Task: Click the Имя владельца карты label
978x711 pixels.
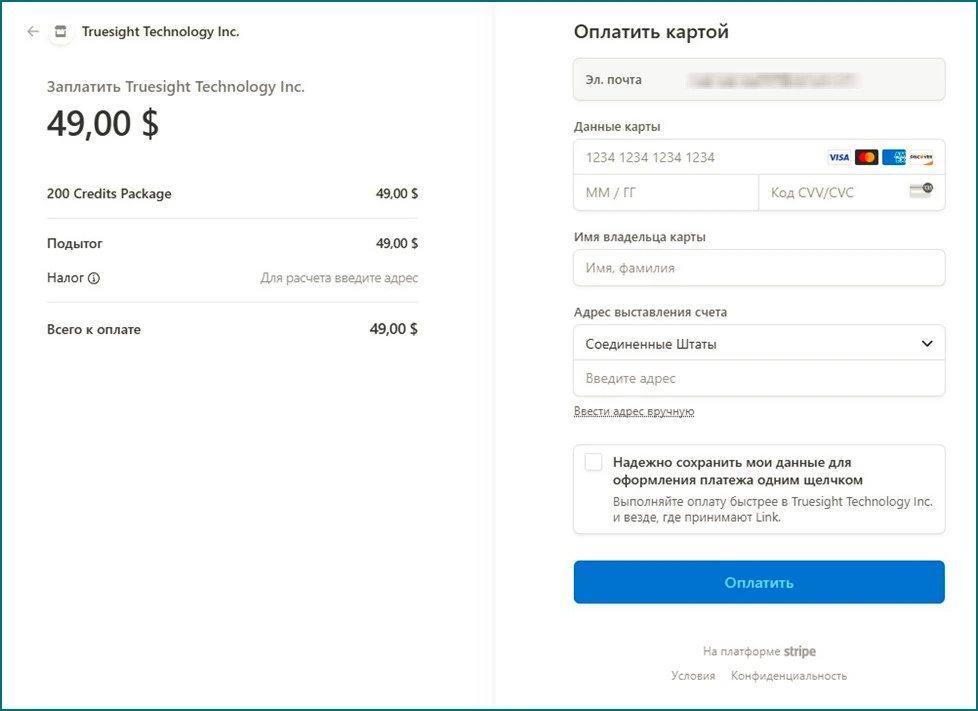Action: [640, 237]
